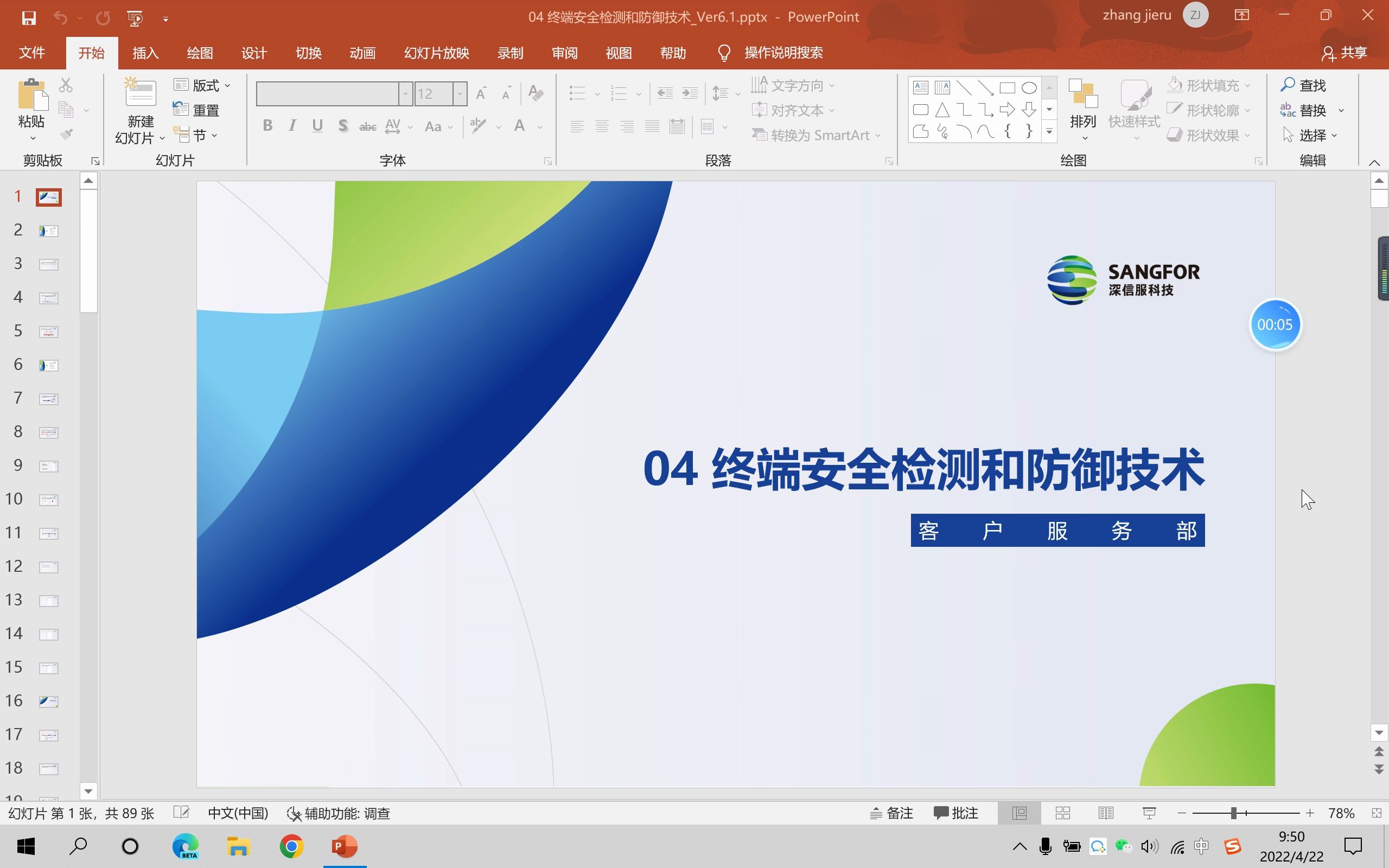Toggle justify text alignment

[x=652, y=126]
